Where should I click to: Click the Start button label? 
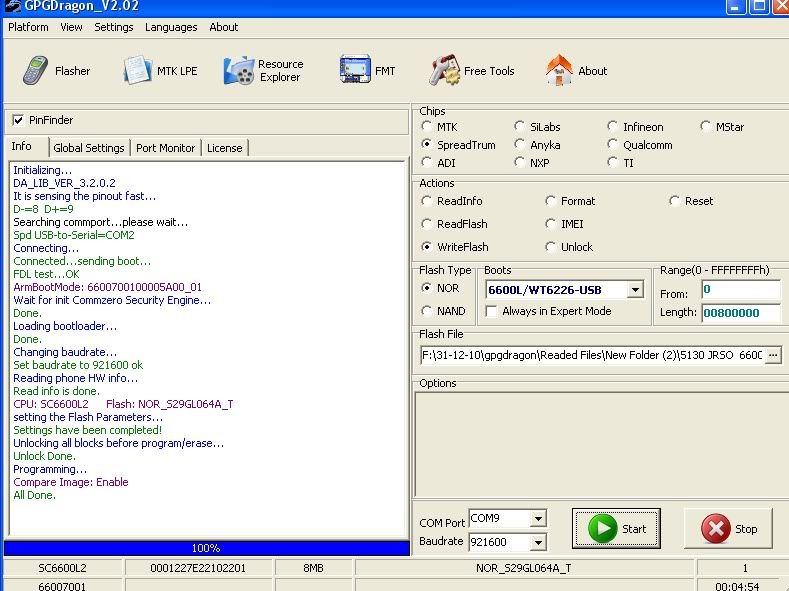634,529
